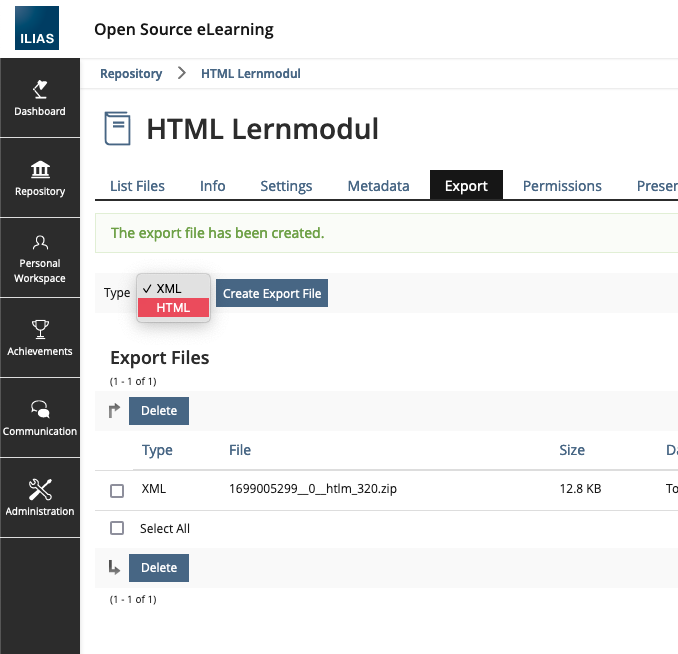
Task: Select HTML in the Type dropdown
Action: [173, 308]
